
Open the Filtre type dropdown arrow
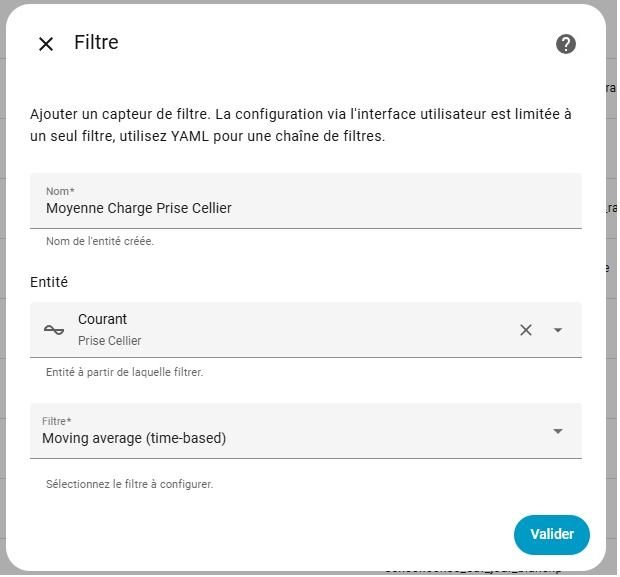558,431
